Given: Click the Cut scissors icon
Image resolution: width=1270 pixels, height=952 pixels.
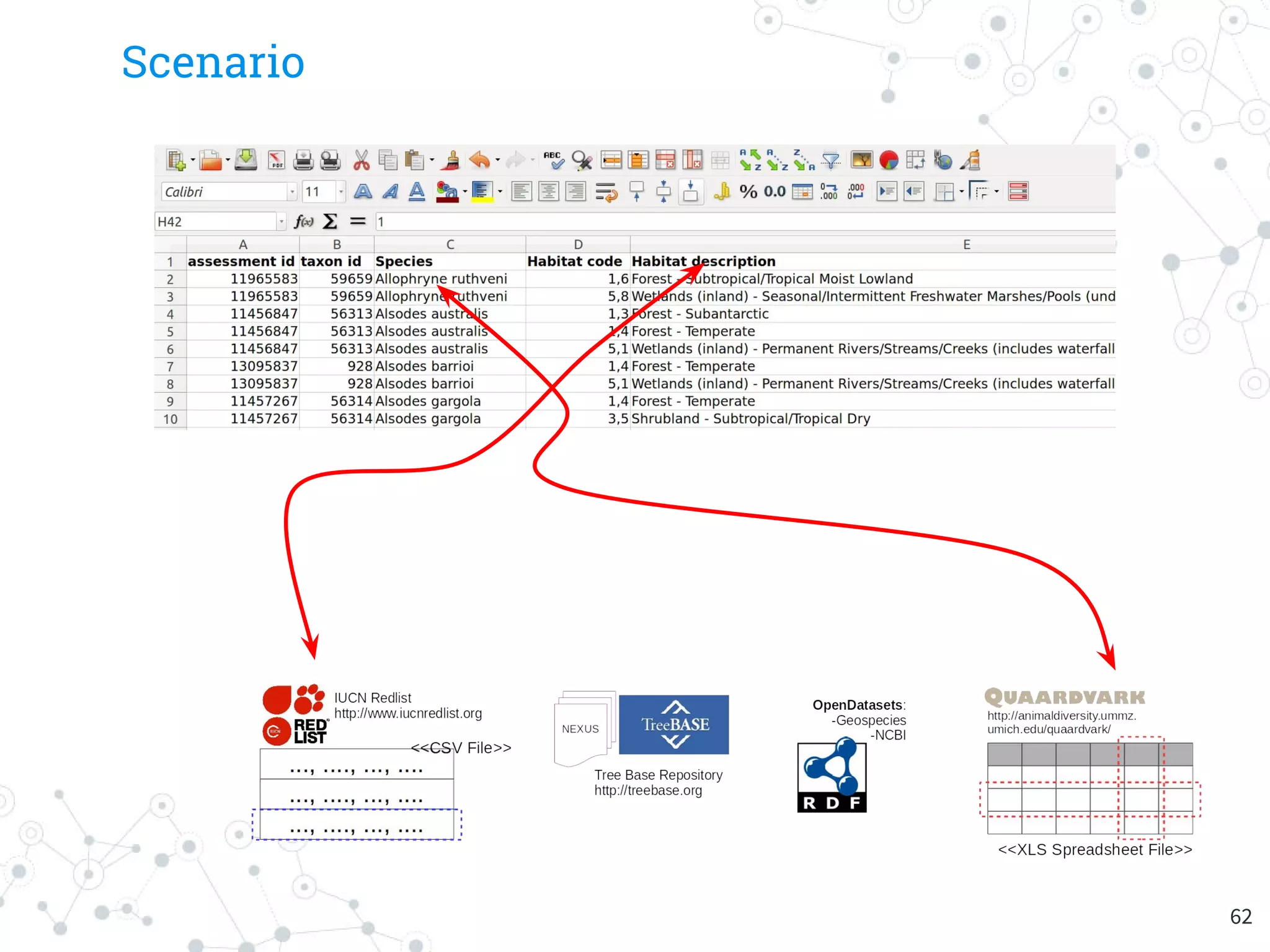Looking at the screenshot, I should tap(361, 161).
